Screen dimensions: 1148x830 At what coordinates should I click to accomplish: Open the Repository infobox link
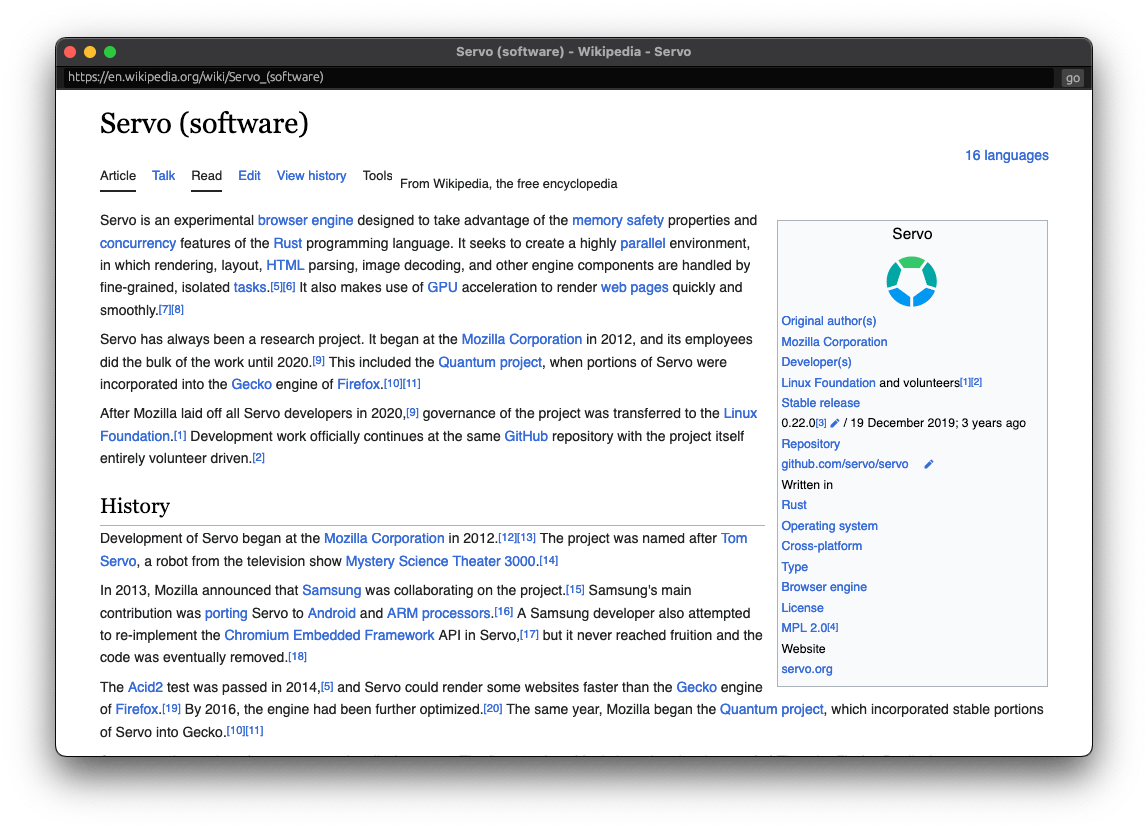[x=810, y=444]
